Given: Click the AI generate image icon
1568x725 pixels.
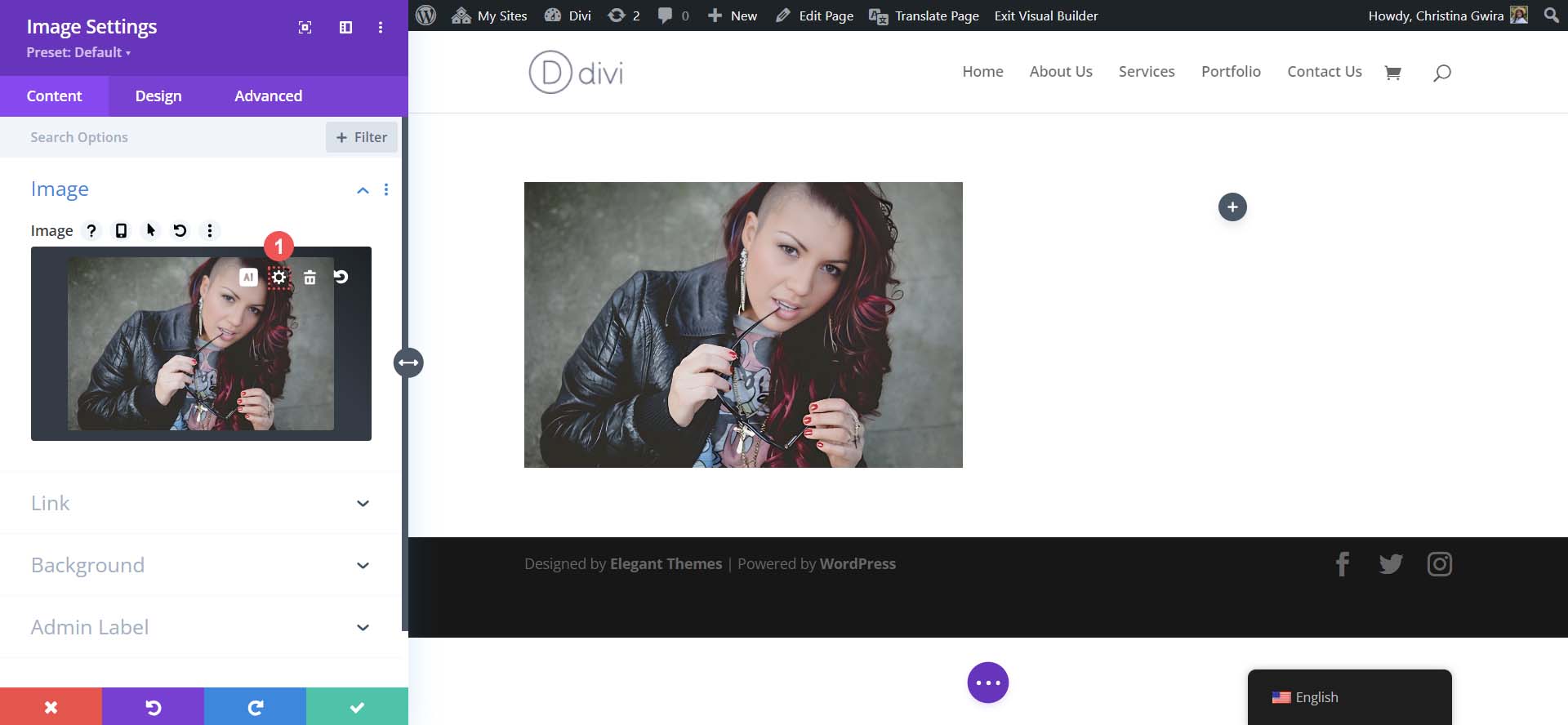Looking at the screenshot, I should tap(248, 278).
